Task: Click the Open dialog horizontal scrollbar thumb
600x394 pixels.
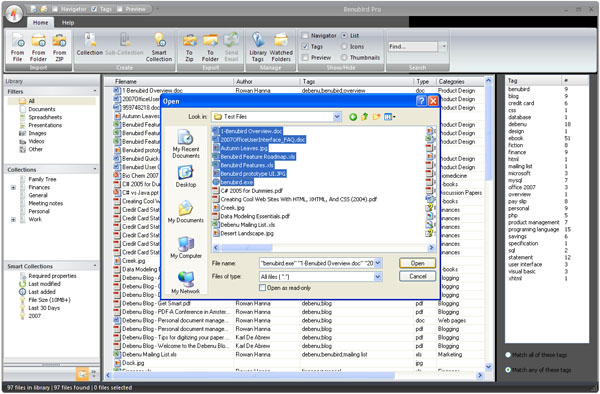Action: pos(247,248)
